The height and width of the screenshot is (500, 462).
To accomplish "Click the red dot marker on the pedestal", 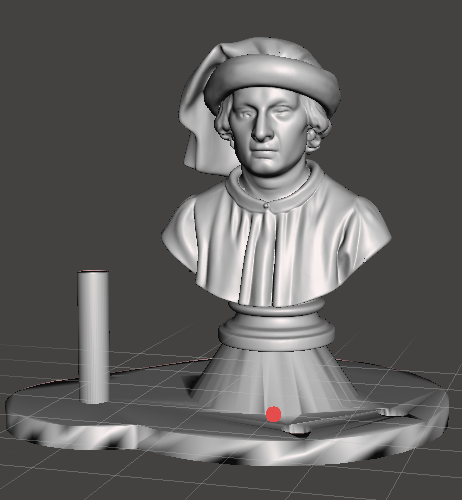I will [x=273, y=414].
